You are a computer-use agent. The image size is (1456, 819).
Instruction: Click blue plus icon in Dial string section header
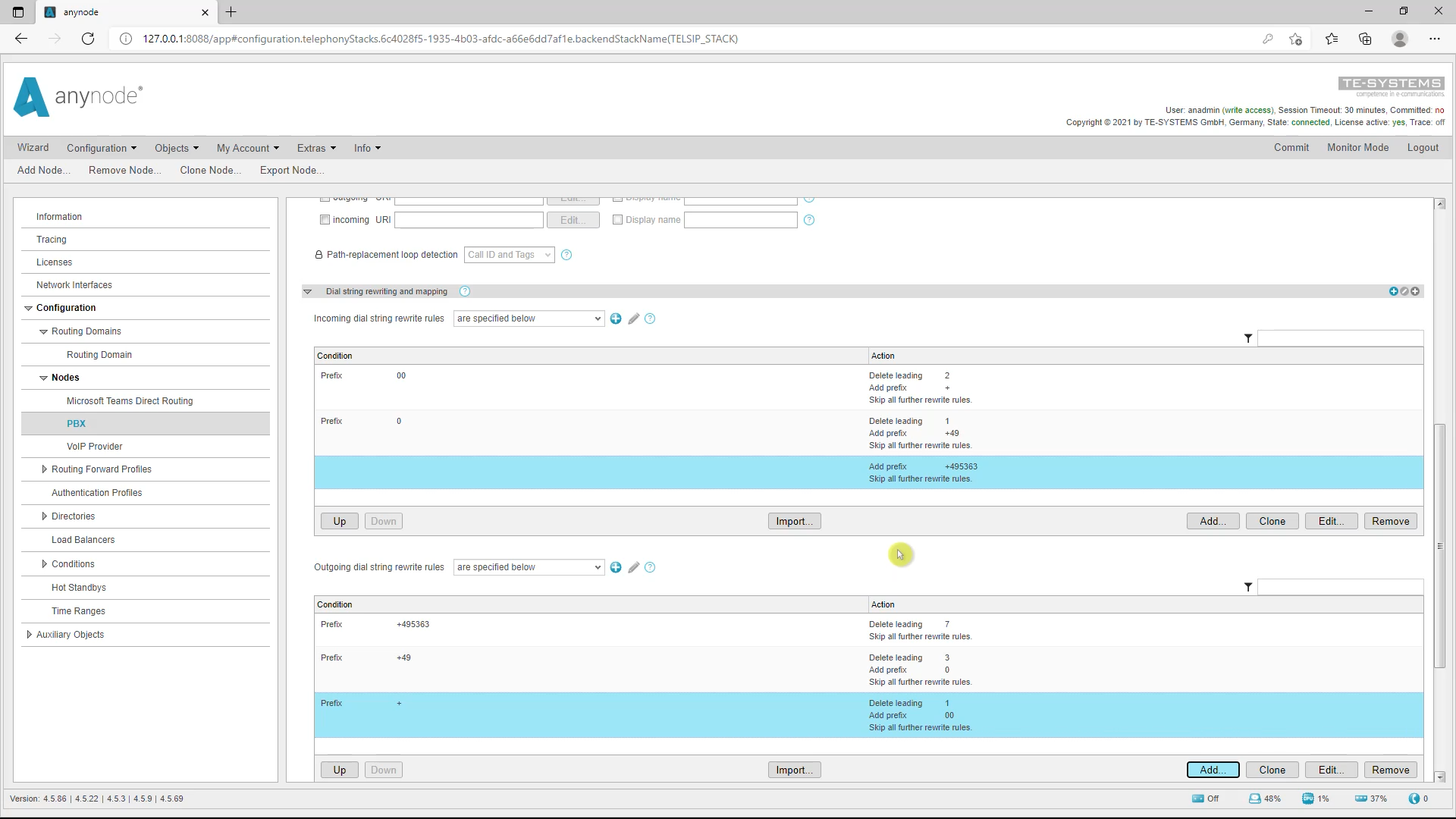tap(1393, 291)
